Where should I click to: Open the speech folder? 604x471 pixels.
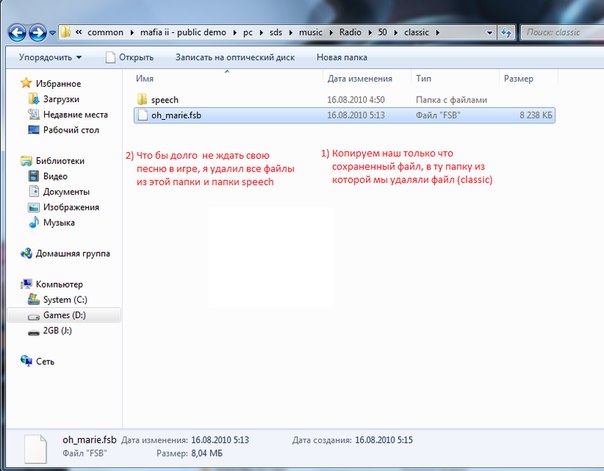[163, 99]
